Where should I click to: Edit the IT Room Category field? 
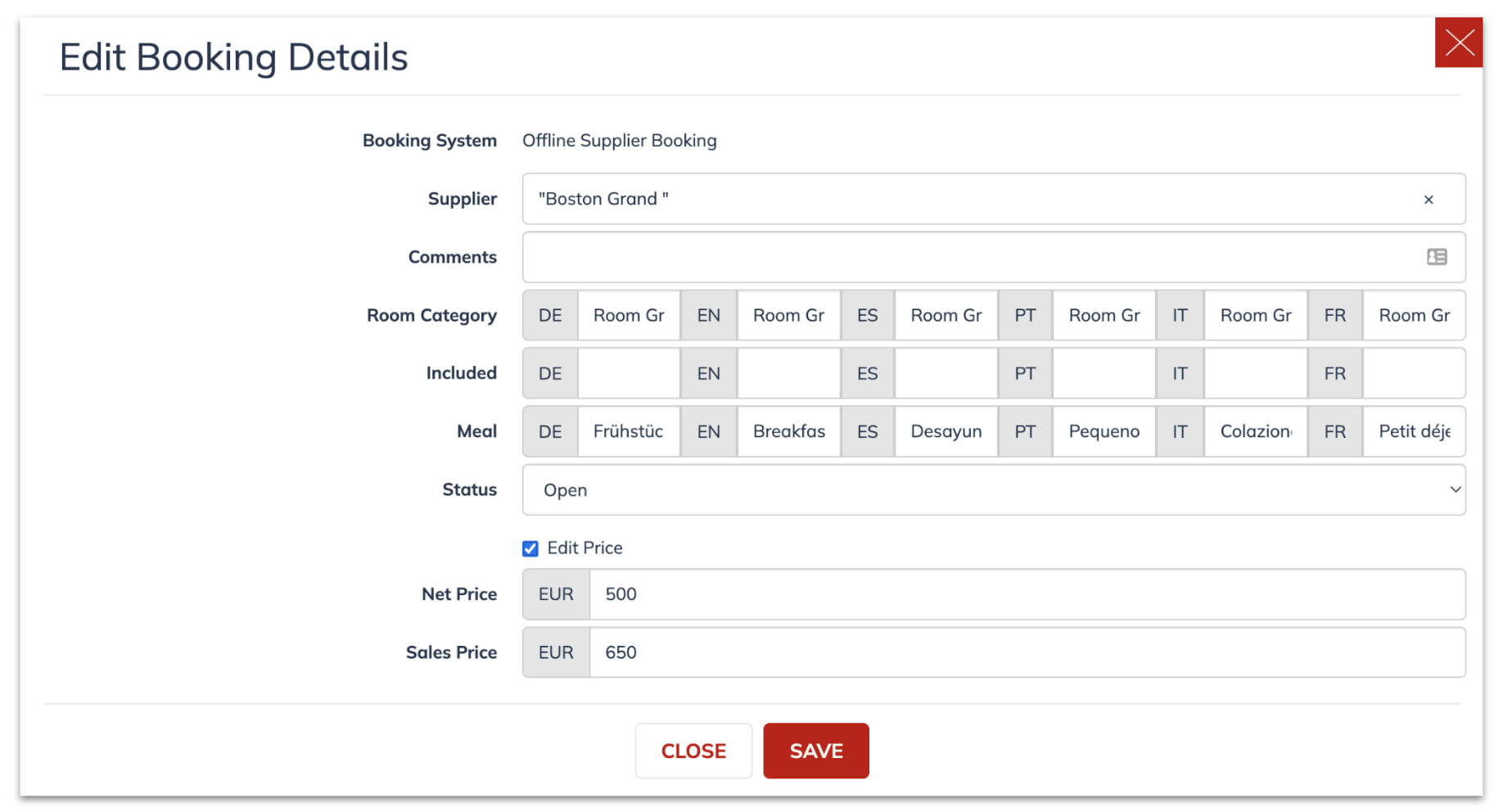1256,315
